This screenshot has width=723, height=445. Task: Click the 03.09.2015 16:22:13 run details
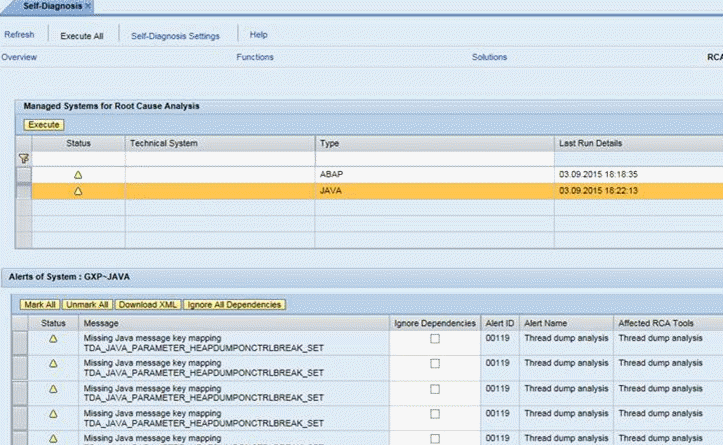tap(598, 191)
